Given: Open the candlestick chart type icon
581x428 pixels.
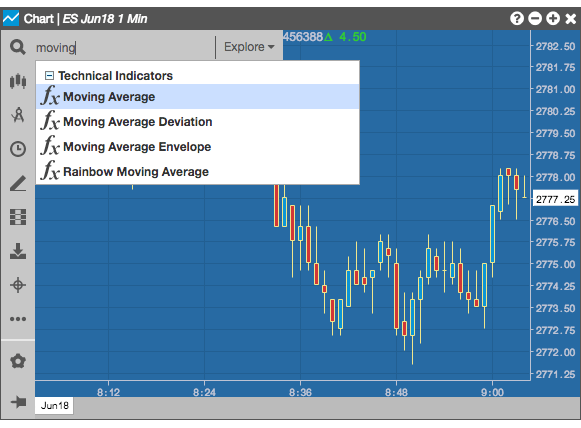Looking at the screenshot, I should pos(18,81).
